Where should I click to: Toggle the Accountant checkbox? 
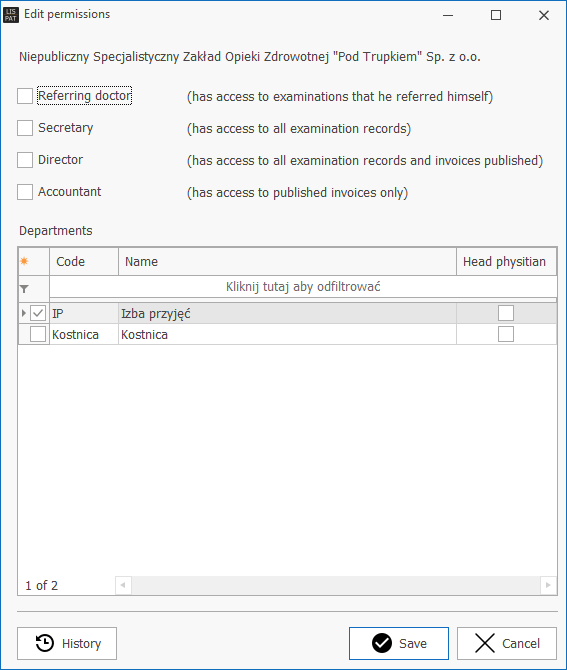(x=25, y=192)
